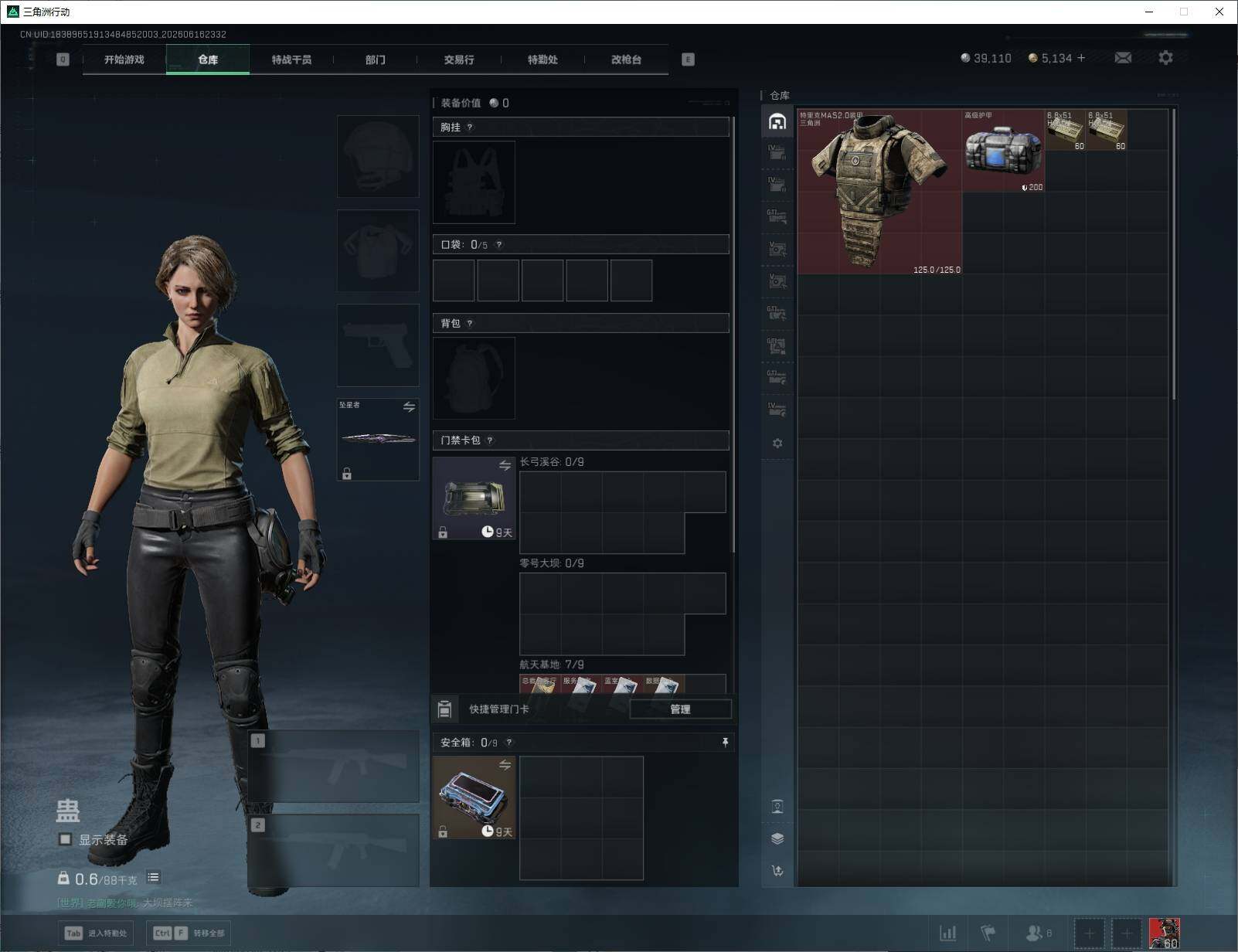Select the 仓库 tab
Viewport: 1238px width, 952px height.
(208, 59)
